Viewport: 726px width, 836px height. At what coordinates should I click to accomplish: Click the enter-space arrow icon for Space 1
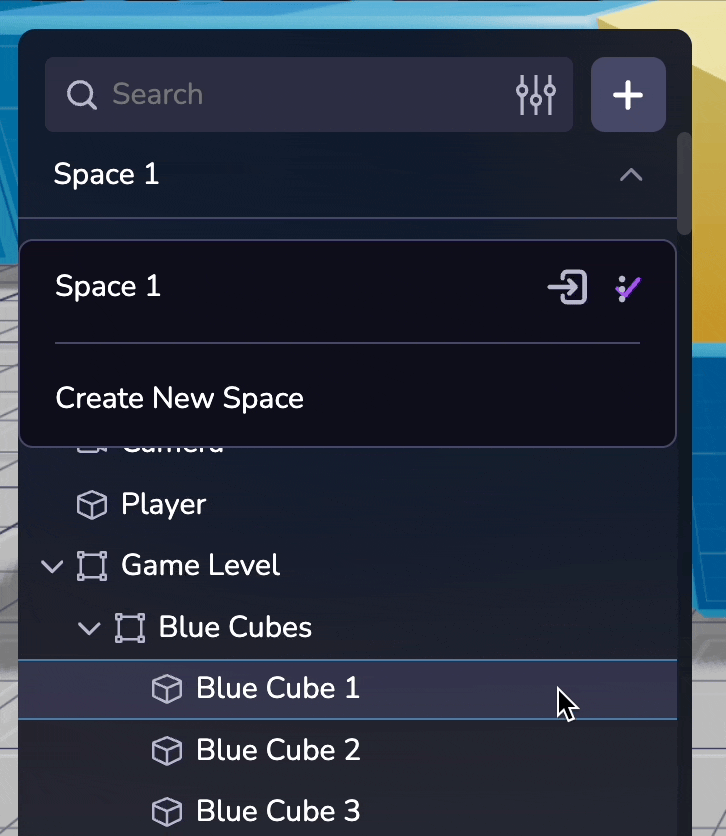click(567, 288)
